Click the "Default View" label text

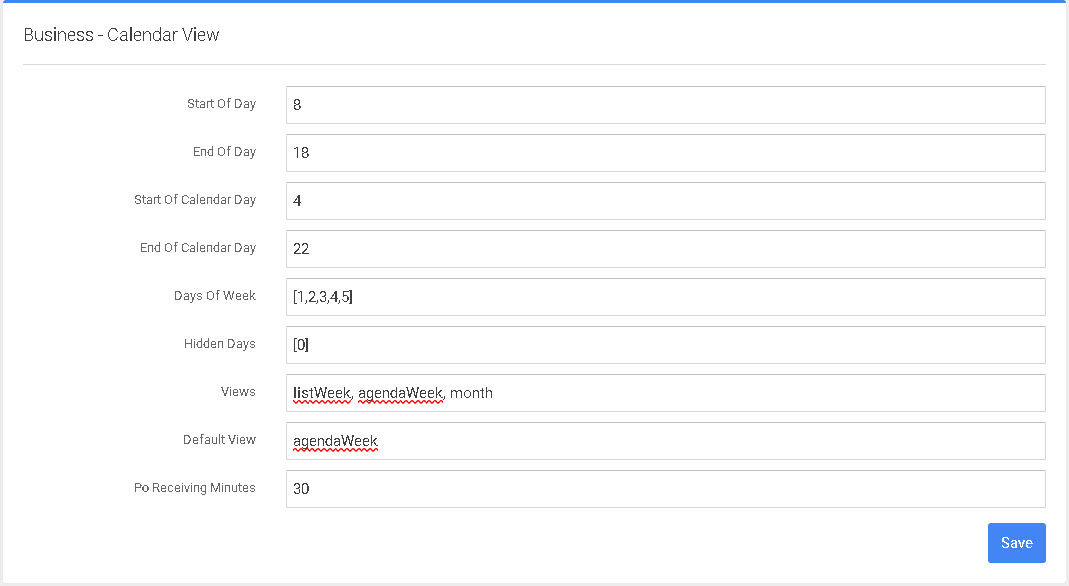pyautogui.click(x=219, y=440)
